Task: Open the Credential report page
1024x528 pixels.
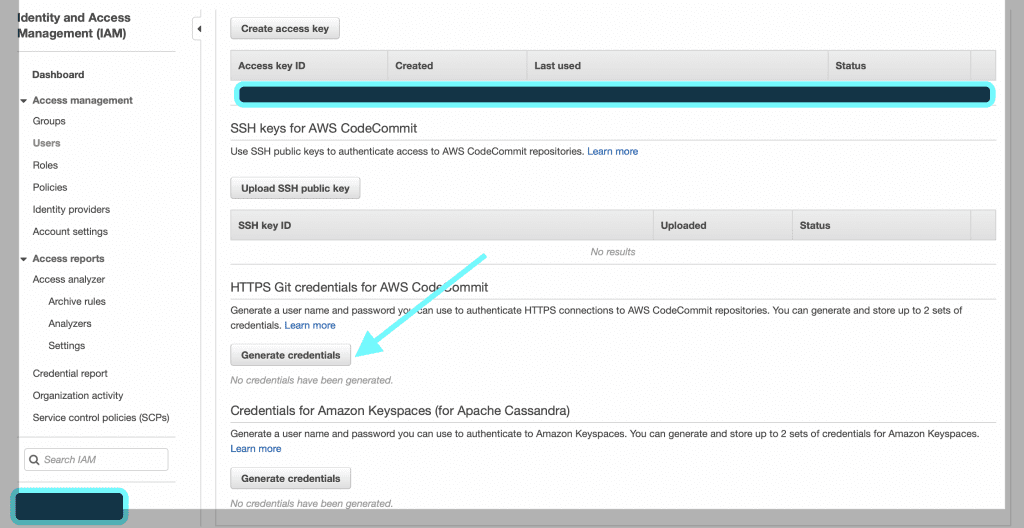Action: click(x=70, y=374)
